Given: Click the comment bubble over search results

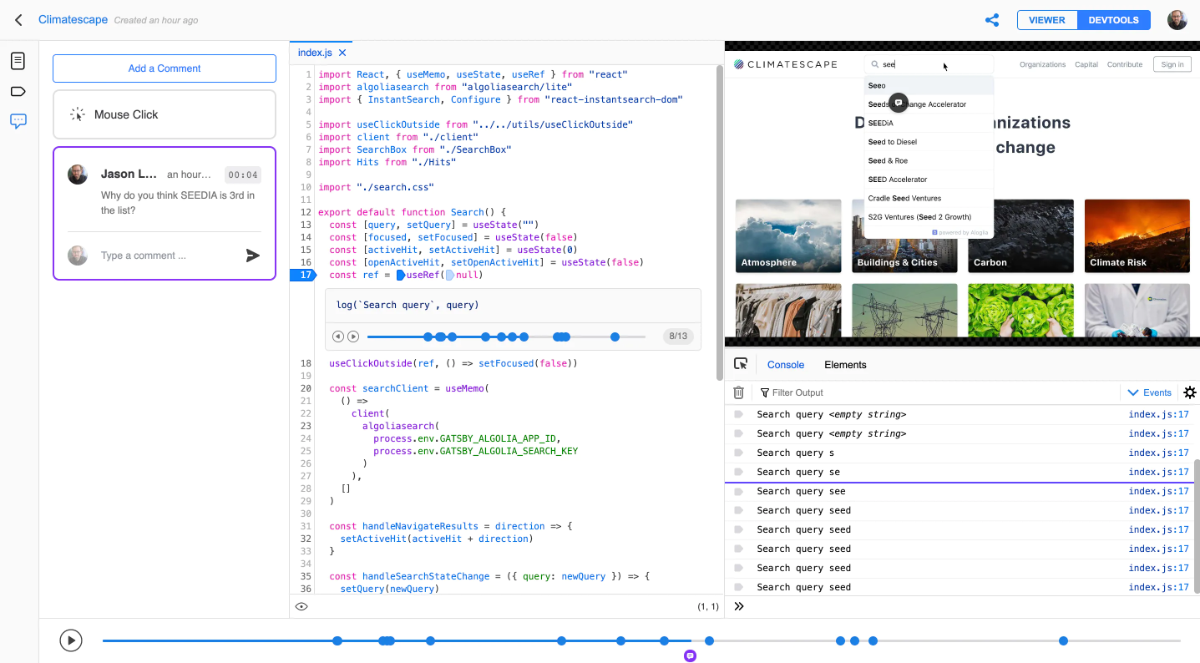Looking at the screenshot, I should pos(898,102).
